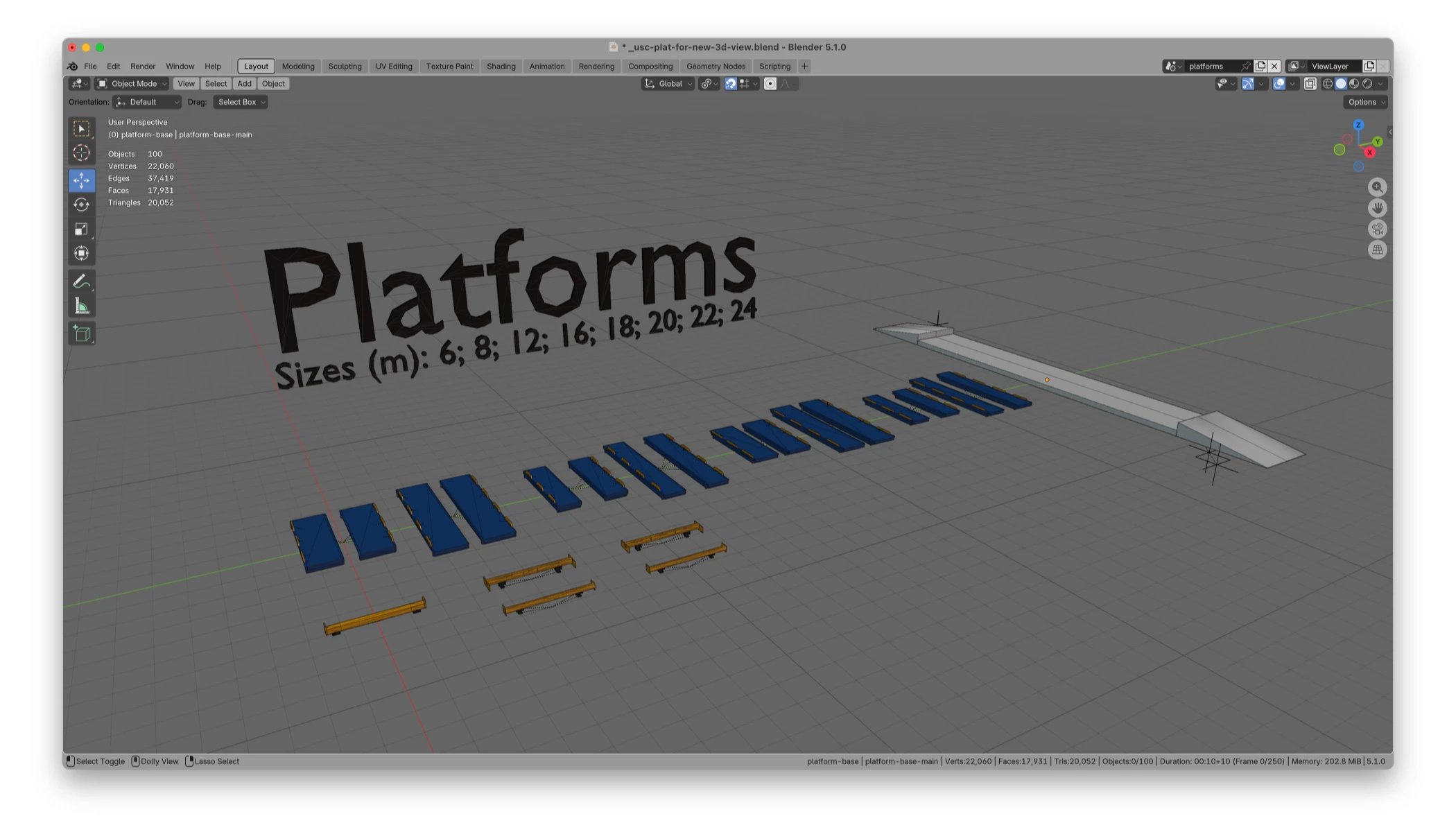Click the Add menu button
The image size is (1456, 832).
tap(244, 84)
